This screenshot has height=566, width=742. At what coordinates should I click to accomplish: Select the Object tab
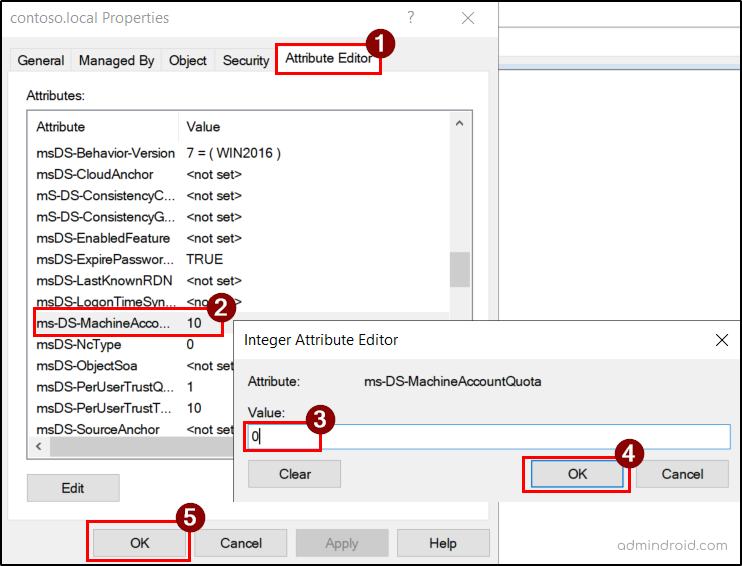click(x=188, y=61)
